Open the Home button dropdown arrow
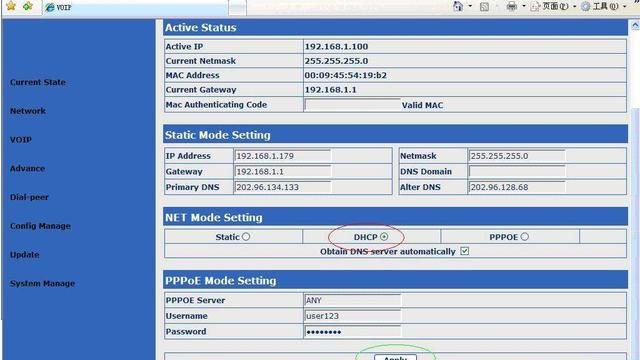640x360 pixels. click(470, 6)
